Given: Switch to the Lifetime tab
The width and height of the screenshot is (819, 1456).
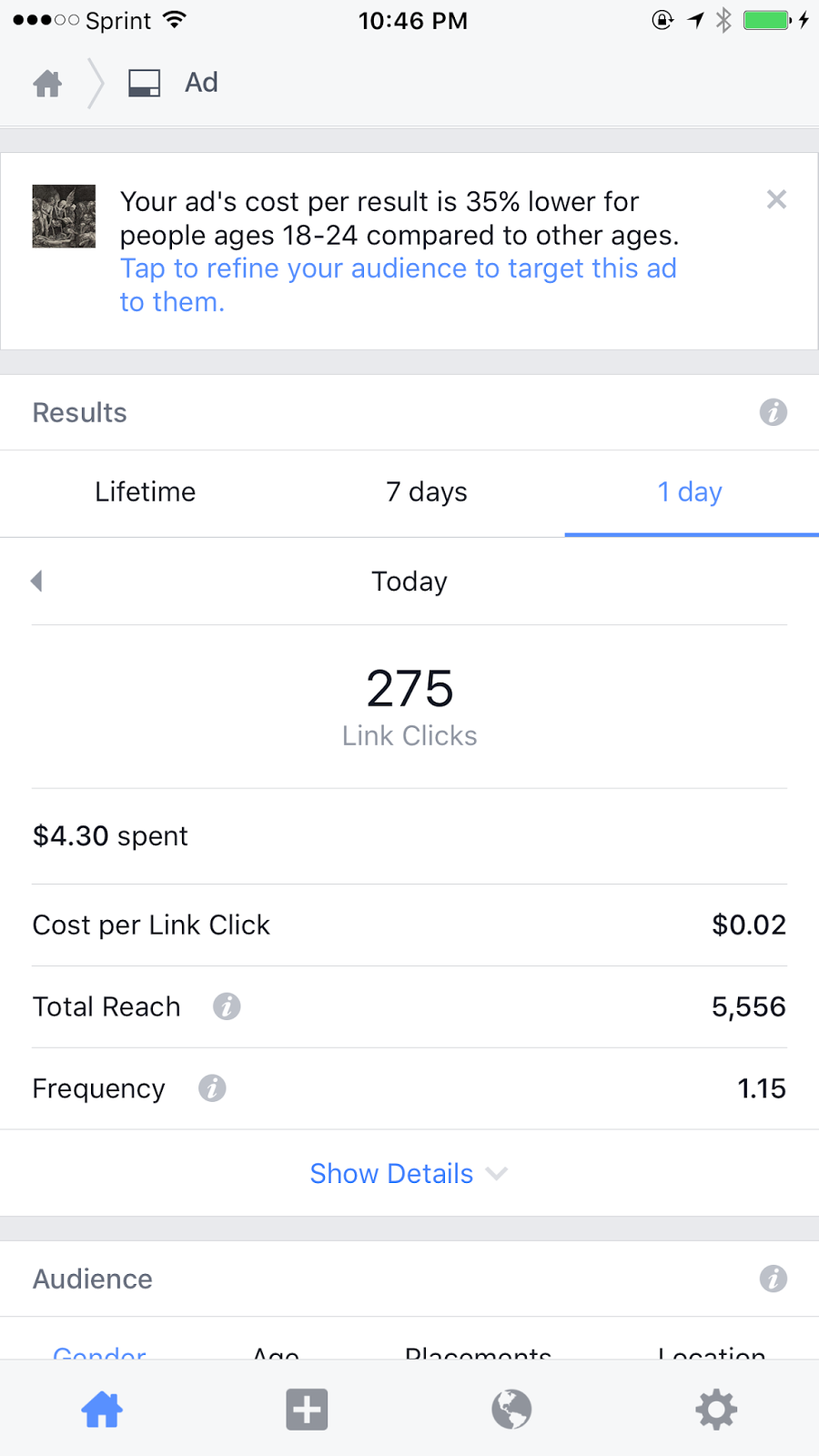Looking at the screenshot, I should (146, 492).
